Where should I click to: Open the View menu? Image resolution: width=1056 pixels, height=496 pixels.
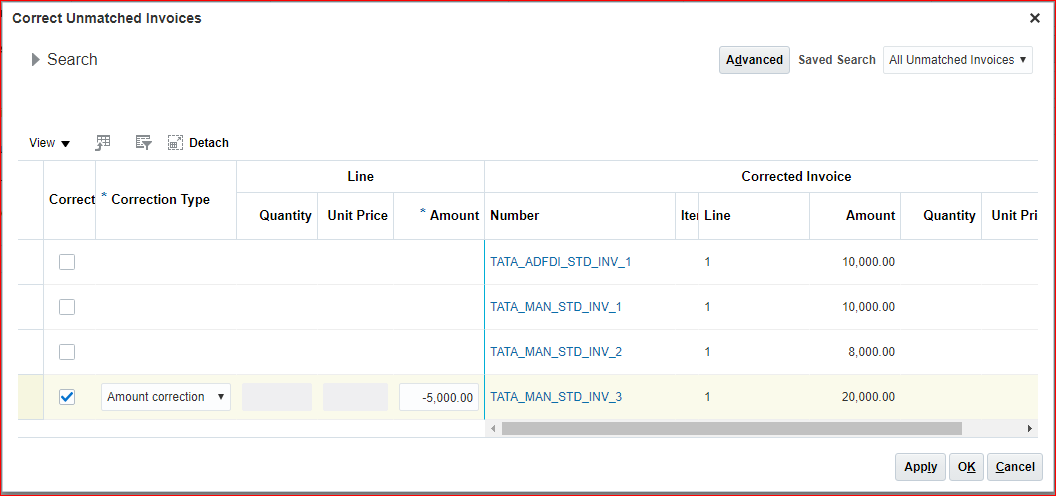[50, 143]
